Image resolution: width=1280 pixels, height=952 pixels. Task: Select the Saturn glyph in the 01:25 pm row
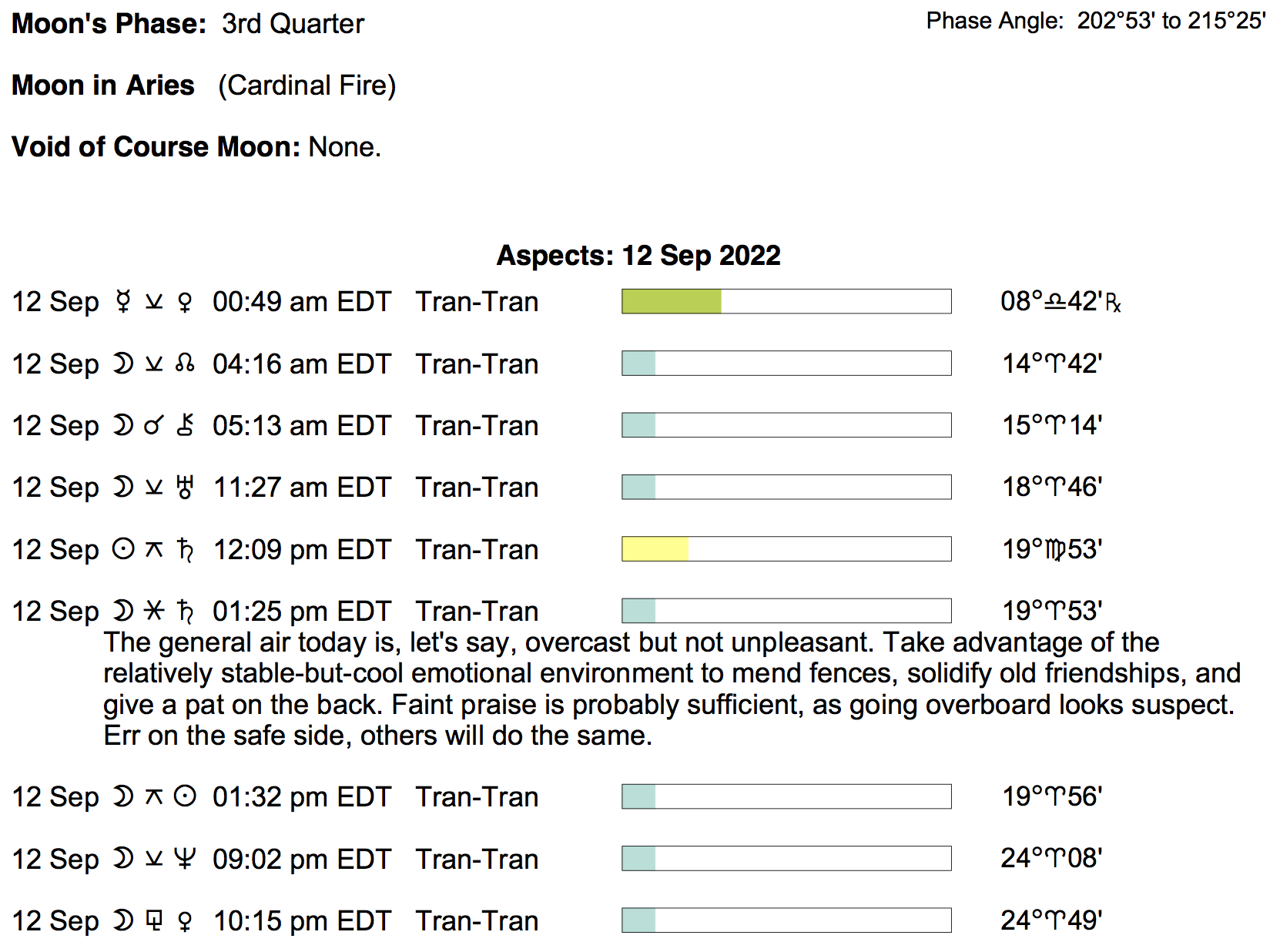[x=185, y=612]
